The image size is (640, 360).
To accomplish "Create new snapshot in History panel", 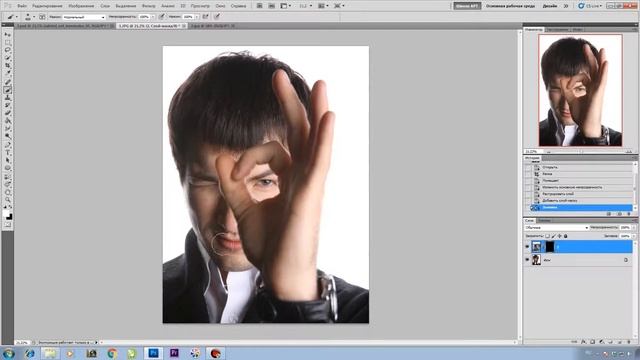I will (x=620, y=214).
